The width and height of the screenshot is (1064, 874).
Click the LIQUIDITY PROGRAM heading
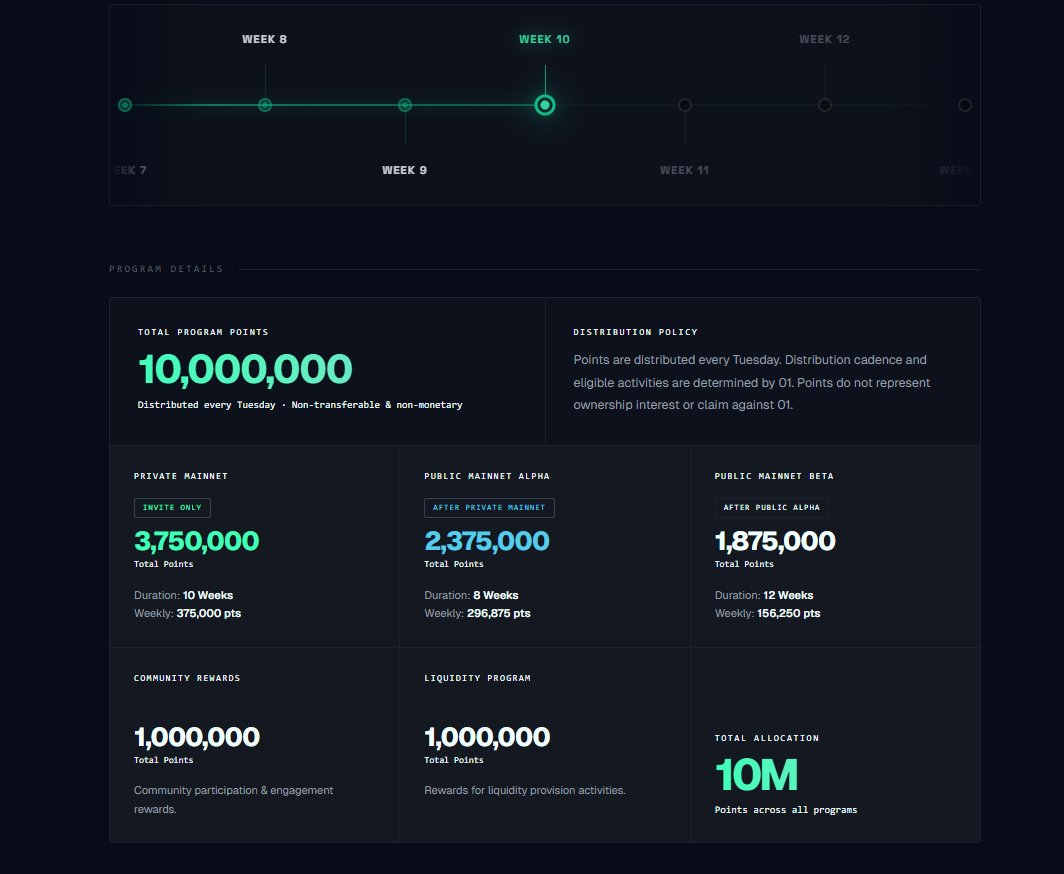tap(477, 678)
